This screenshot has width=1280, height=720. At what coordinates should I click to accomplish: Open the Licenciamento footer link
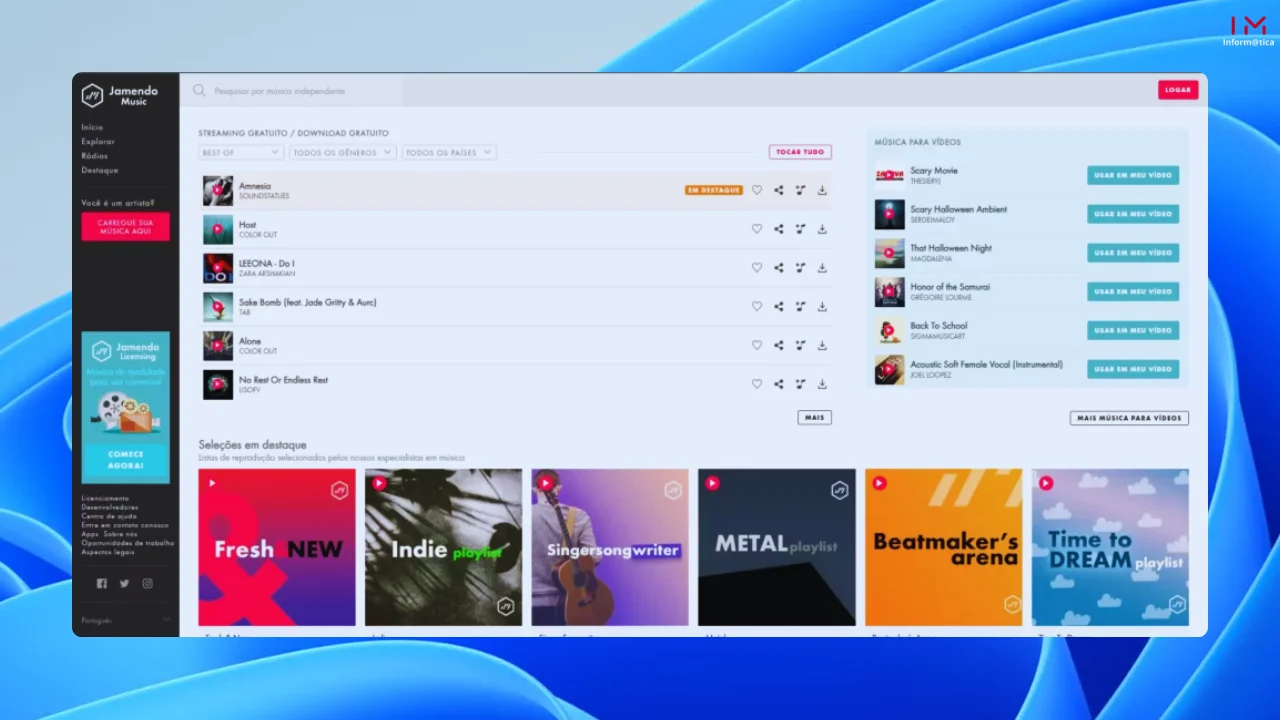point(105,498)
